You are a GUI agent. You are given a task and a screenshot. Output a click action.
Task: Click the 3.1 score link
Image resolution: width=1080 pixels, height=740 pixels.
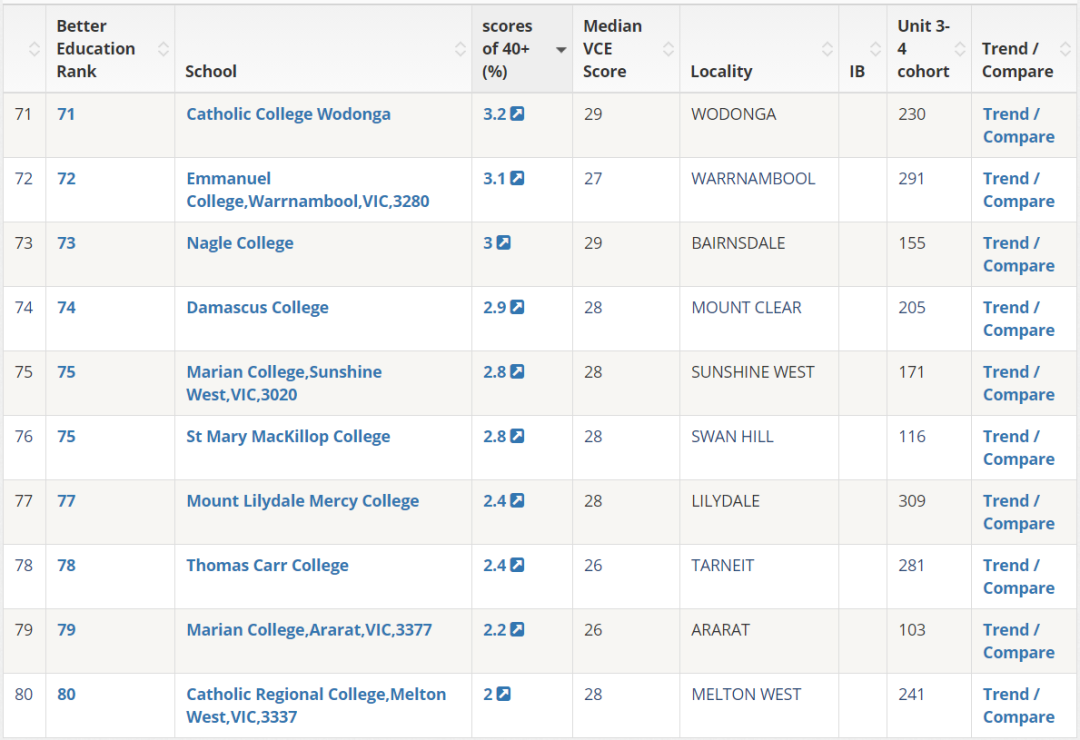(495, 178)
